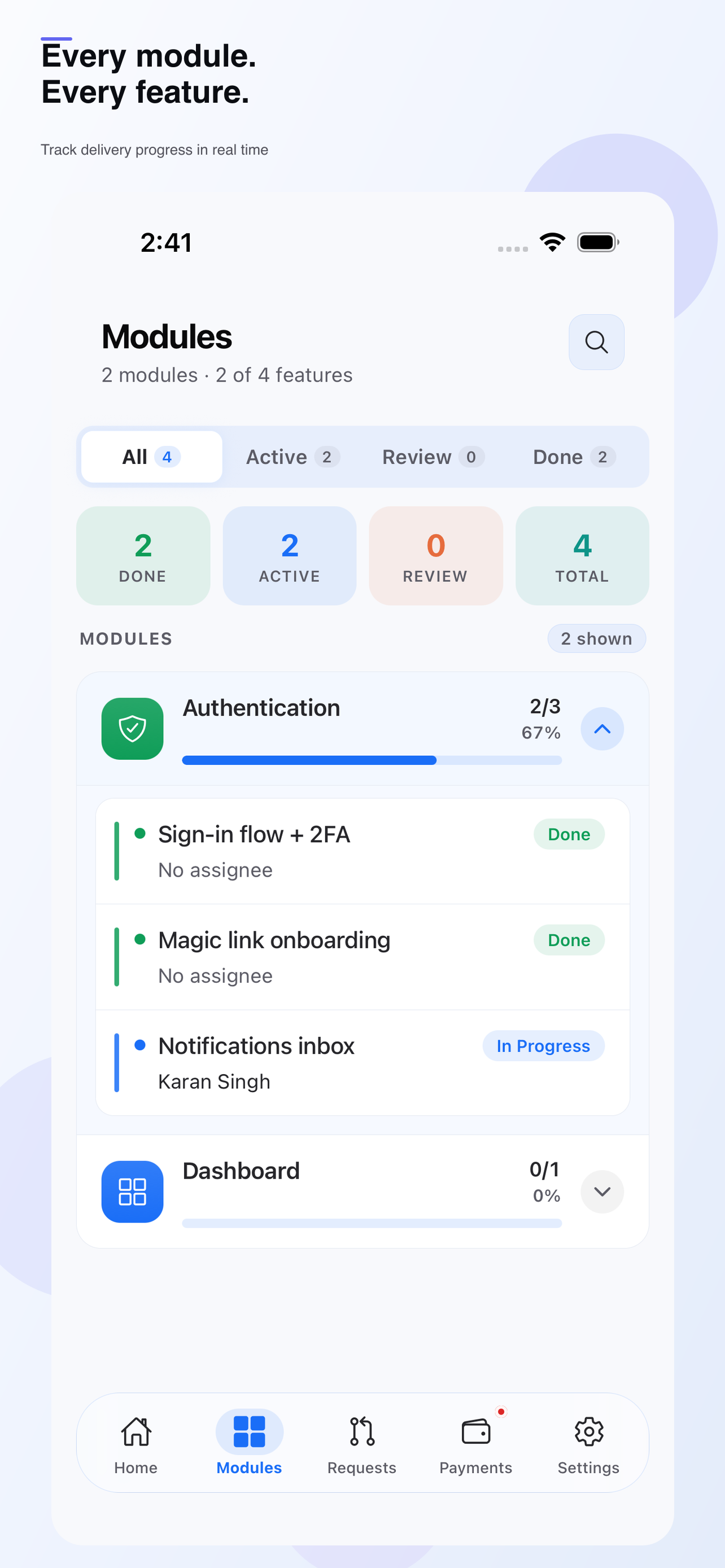This screenshot has height=1568, width=725.
Task: Switch to the Review filter tab
Action: (x=433, y=457)
